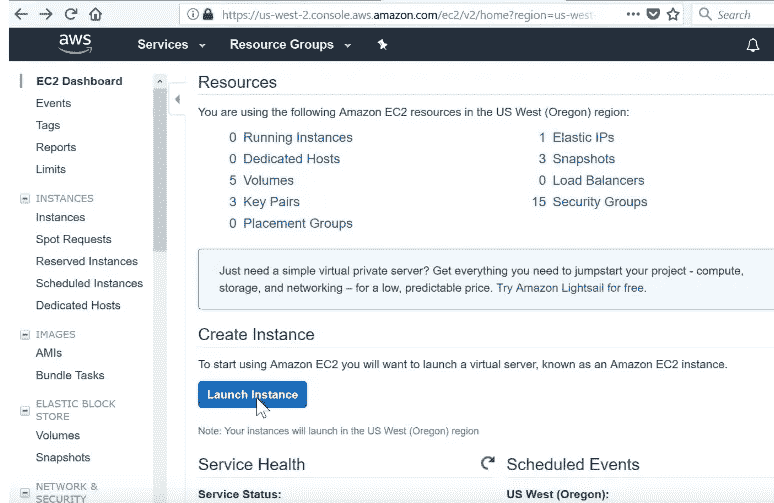Click the pin shortcut icon in AWS navbar

[382, 44]
